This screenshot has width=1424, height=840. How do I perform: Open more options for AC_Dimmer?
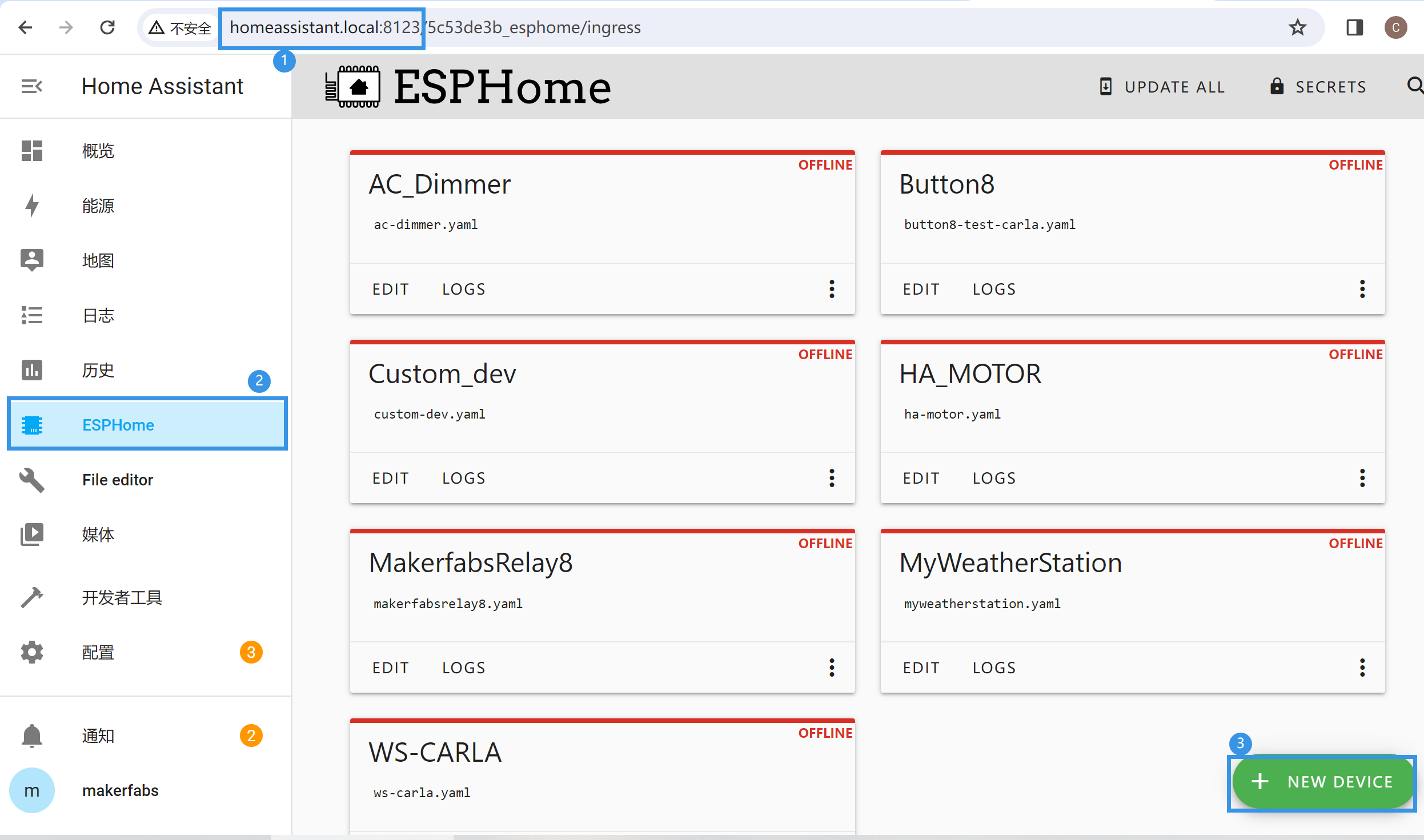click(x=832, y=289)
